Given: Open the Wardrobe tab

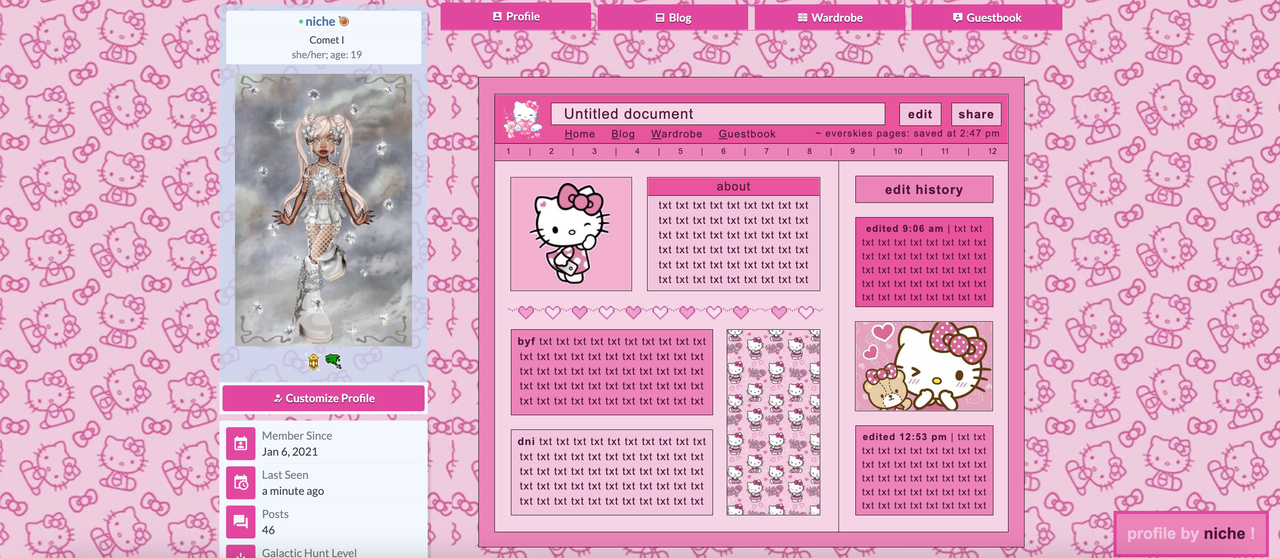Looking at the screenshot, I should [830, 17].
